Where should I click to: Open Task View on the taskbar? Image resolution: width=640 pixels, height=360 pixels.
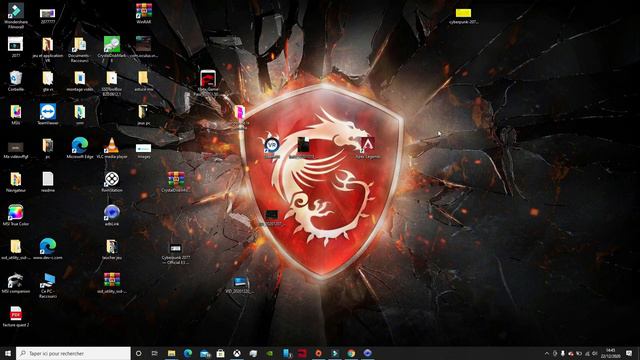155,353
